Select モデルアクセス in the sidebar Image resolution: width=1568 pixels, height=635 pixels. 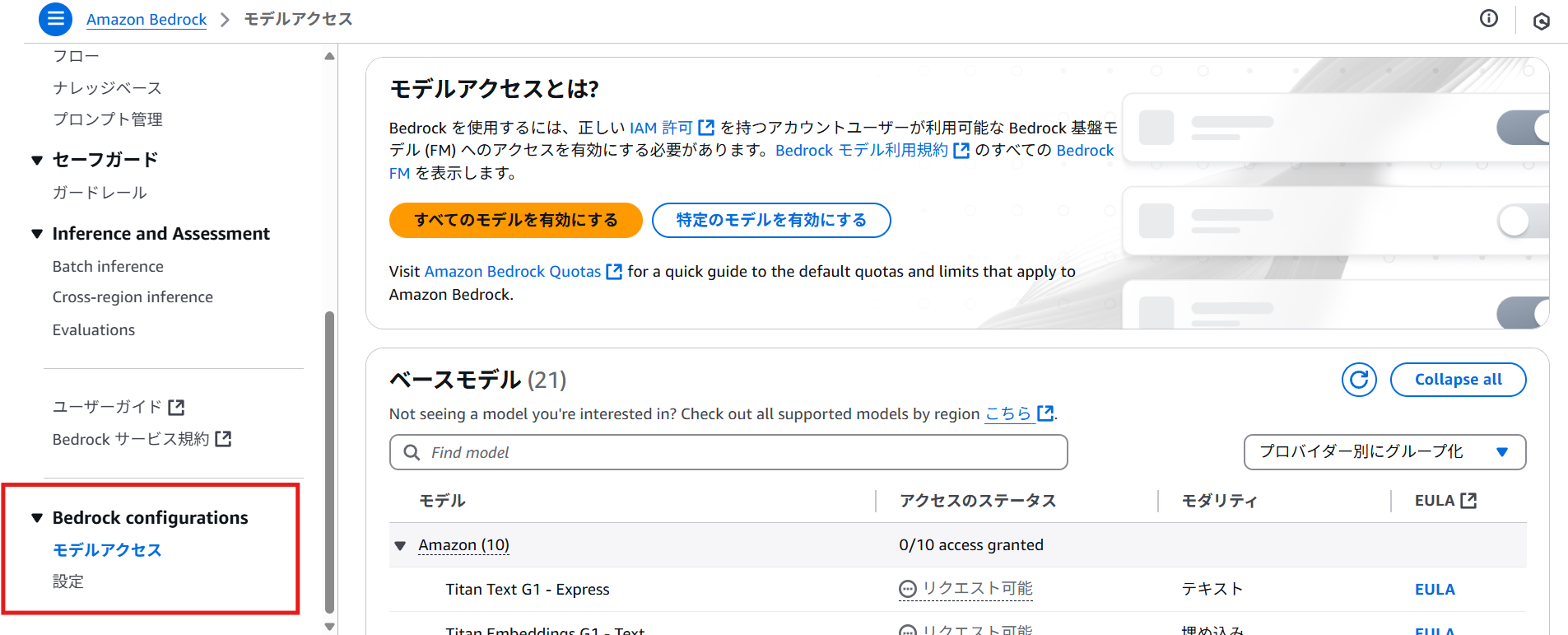107,550
